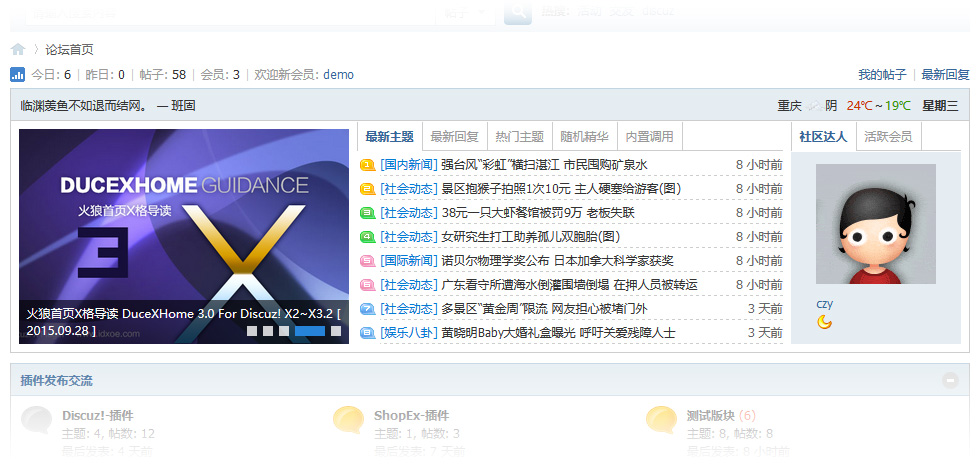Viewport: 980px width, 470px height.
Task: Collapse the 插件发布交流 section
Action: click(x=950, y=380)
